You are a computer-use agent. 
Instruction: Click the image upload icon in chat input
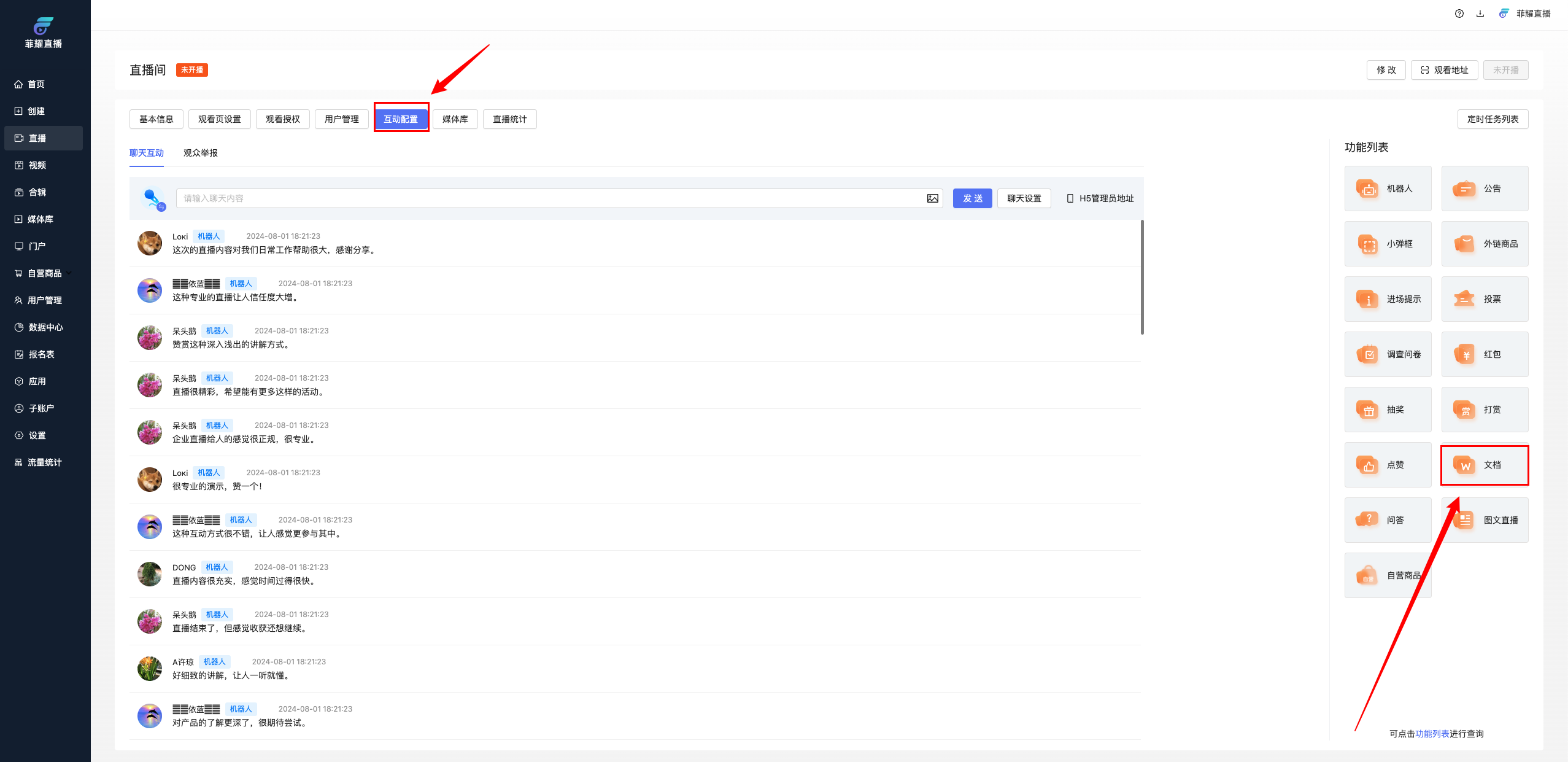click(x=932, y=198)
